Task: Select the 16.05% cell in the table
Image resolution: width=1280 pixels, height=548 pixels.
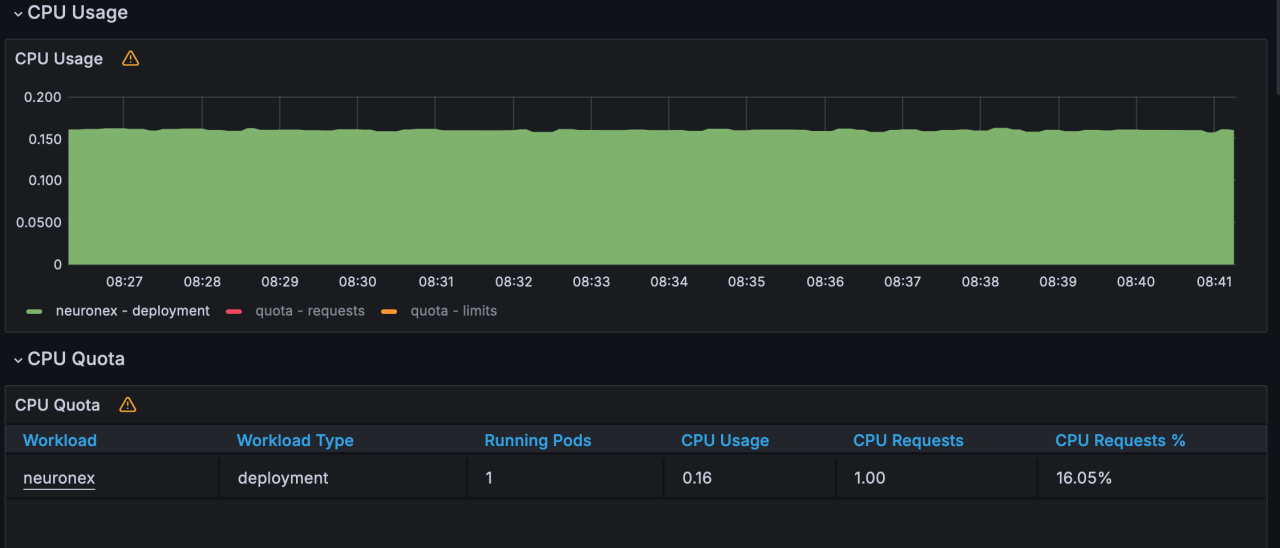Action: pyautogui.click(x=1084, y=478)
